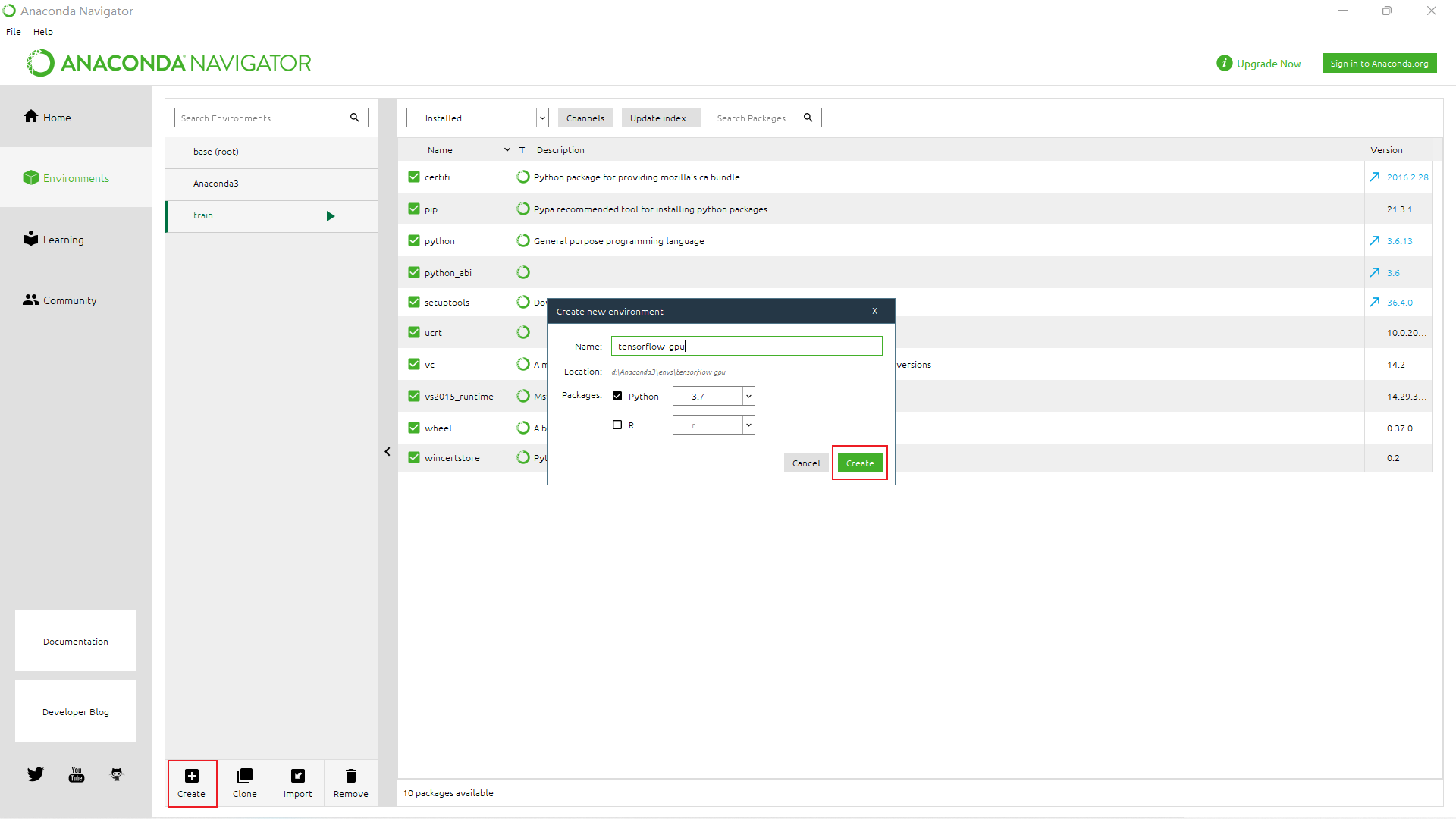Click the search packages magnifier icon
This screenshot has width=1456, height=819.
808,118
